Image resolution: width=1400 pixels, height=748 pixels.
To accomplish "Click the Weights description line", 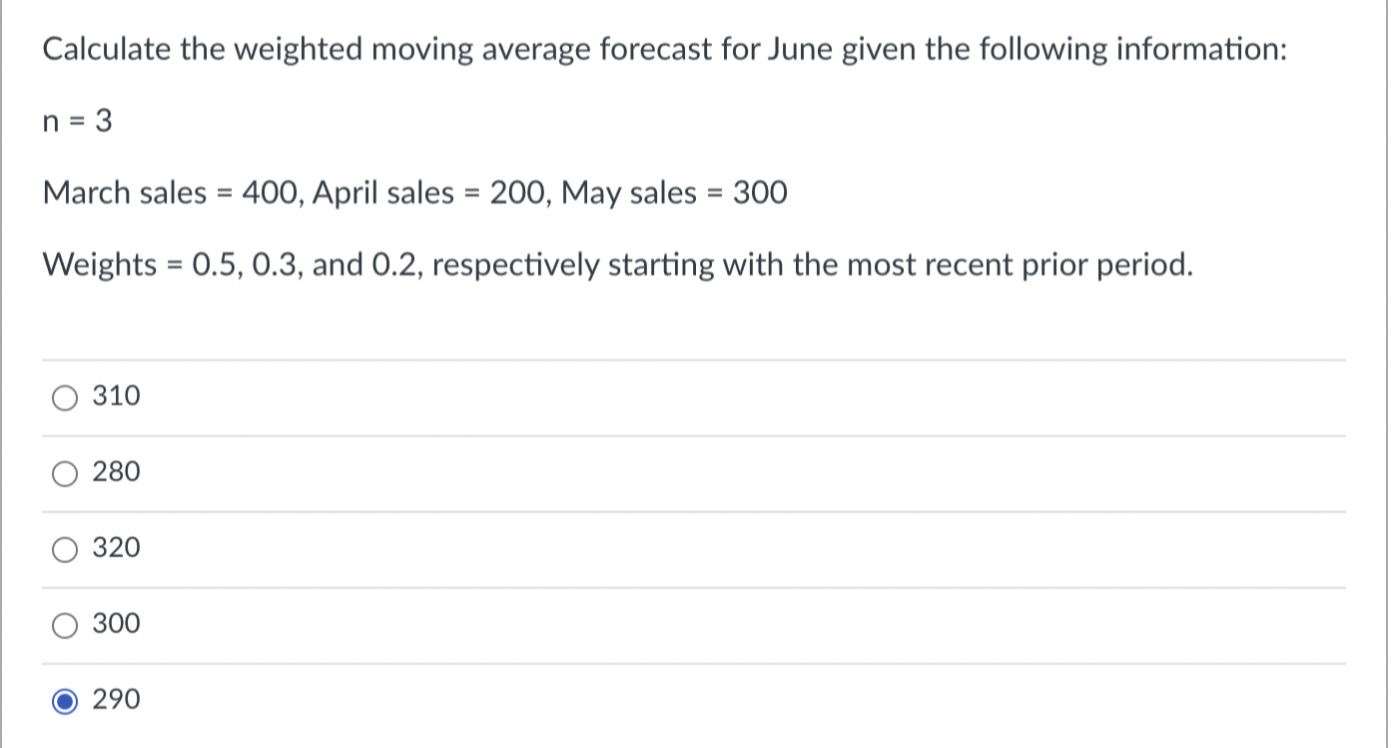I will 617,264.
